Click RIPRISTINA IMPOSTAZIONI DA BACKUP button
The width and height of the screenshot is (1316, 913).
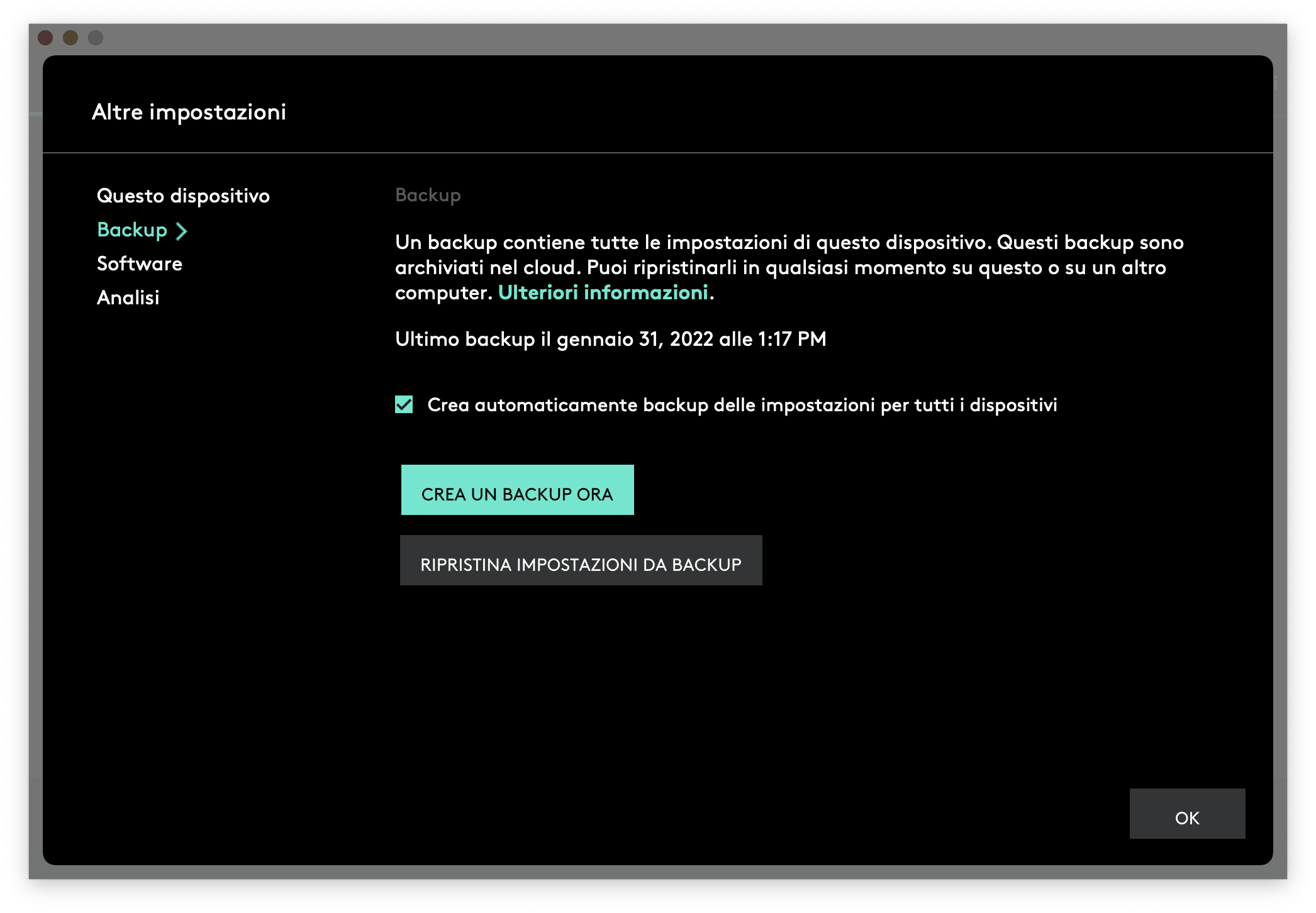(x=581, y=560)
